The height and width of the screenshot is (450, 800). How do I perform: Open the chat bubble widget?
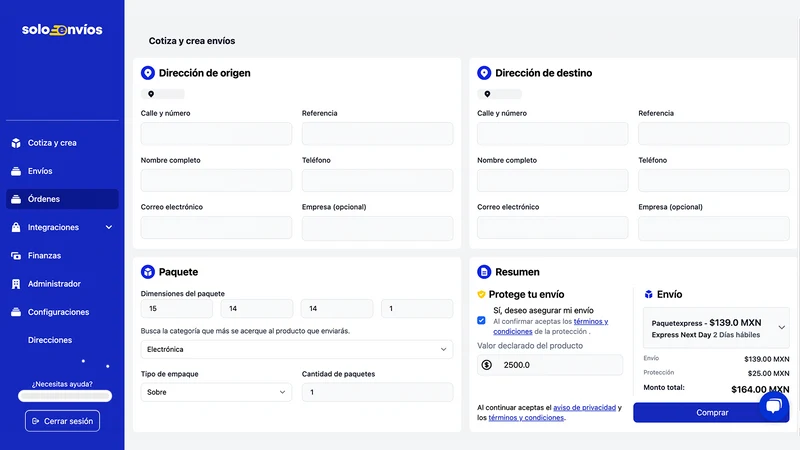tap(774, 406)
